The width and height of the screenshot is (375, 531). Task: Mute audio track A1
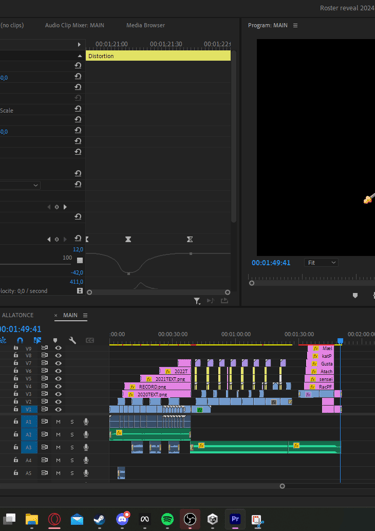[x=58, y=422]
